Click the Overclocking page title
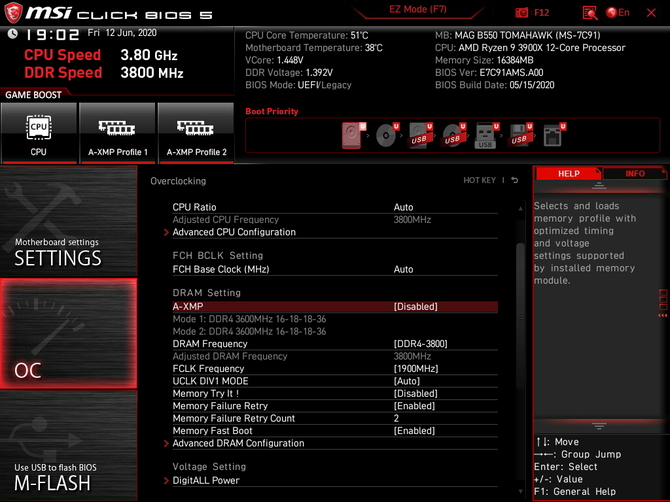 point(178,181)
